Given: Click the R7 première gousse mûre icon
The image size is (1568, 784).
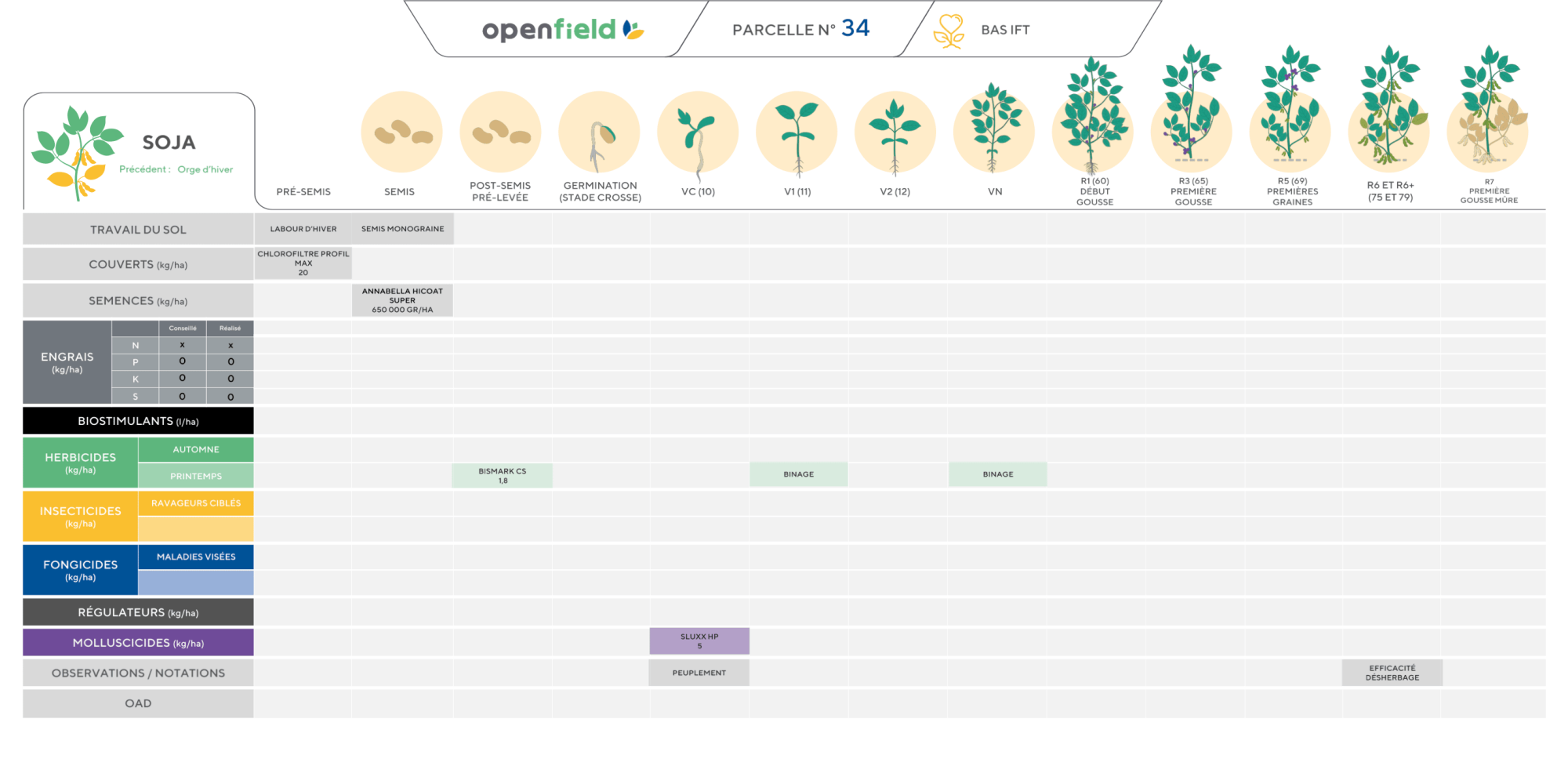Looking at the screenshot, I should coord(1488,110).
